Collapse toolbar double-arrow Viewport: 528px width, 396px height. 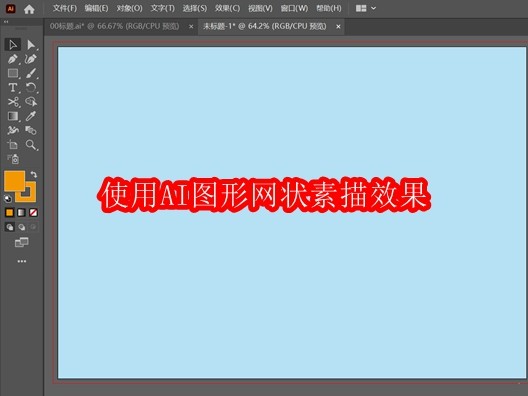[6, 22]
